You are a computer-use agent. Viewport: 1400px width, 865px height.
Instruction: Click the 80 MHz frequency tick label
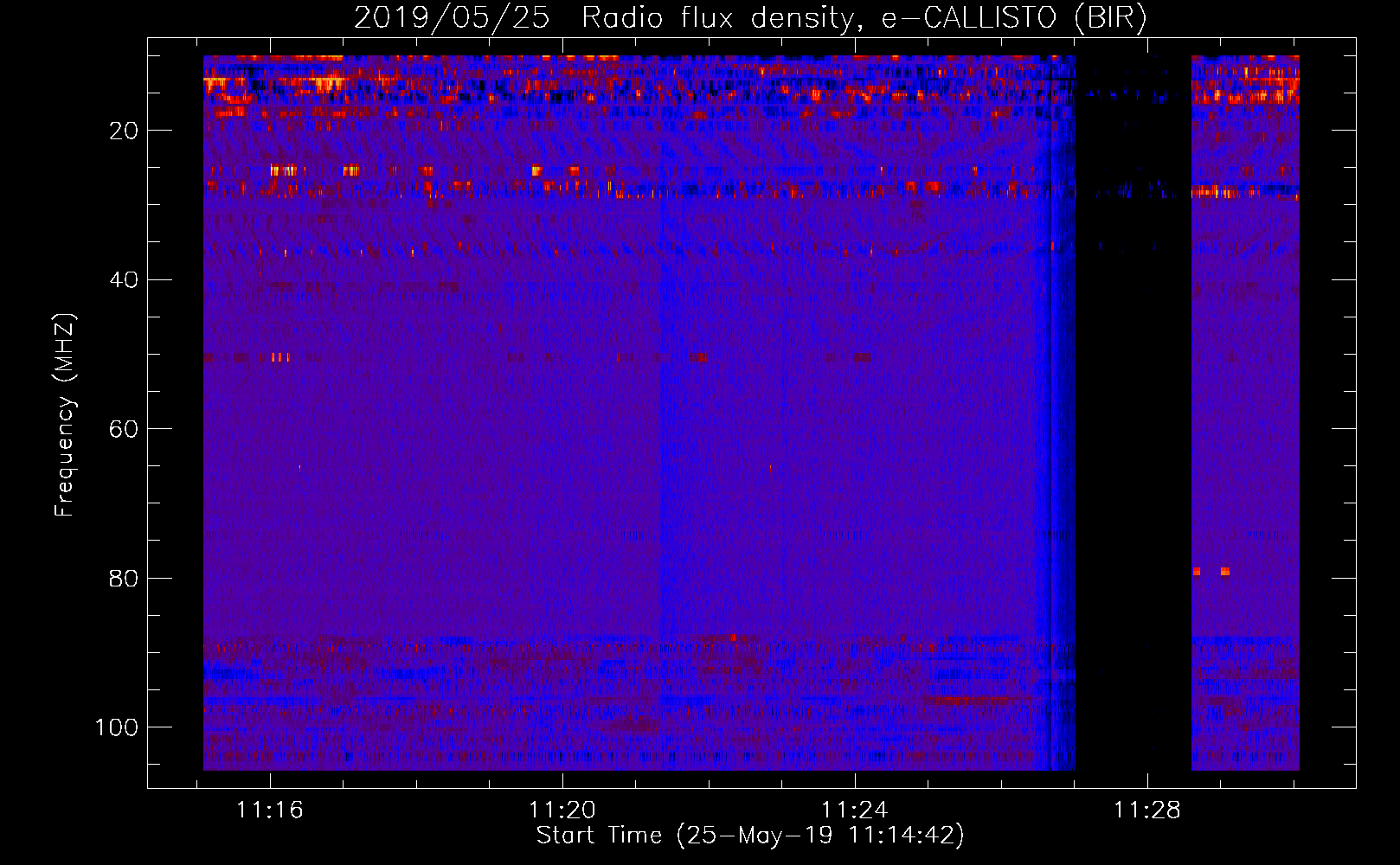pos(125,578)
